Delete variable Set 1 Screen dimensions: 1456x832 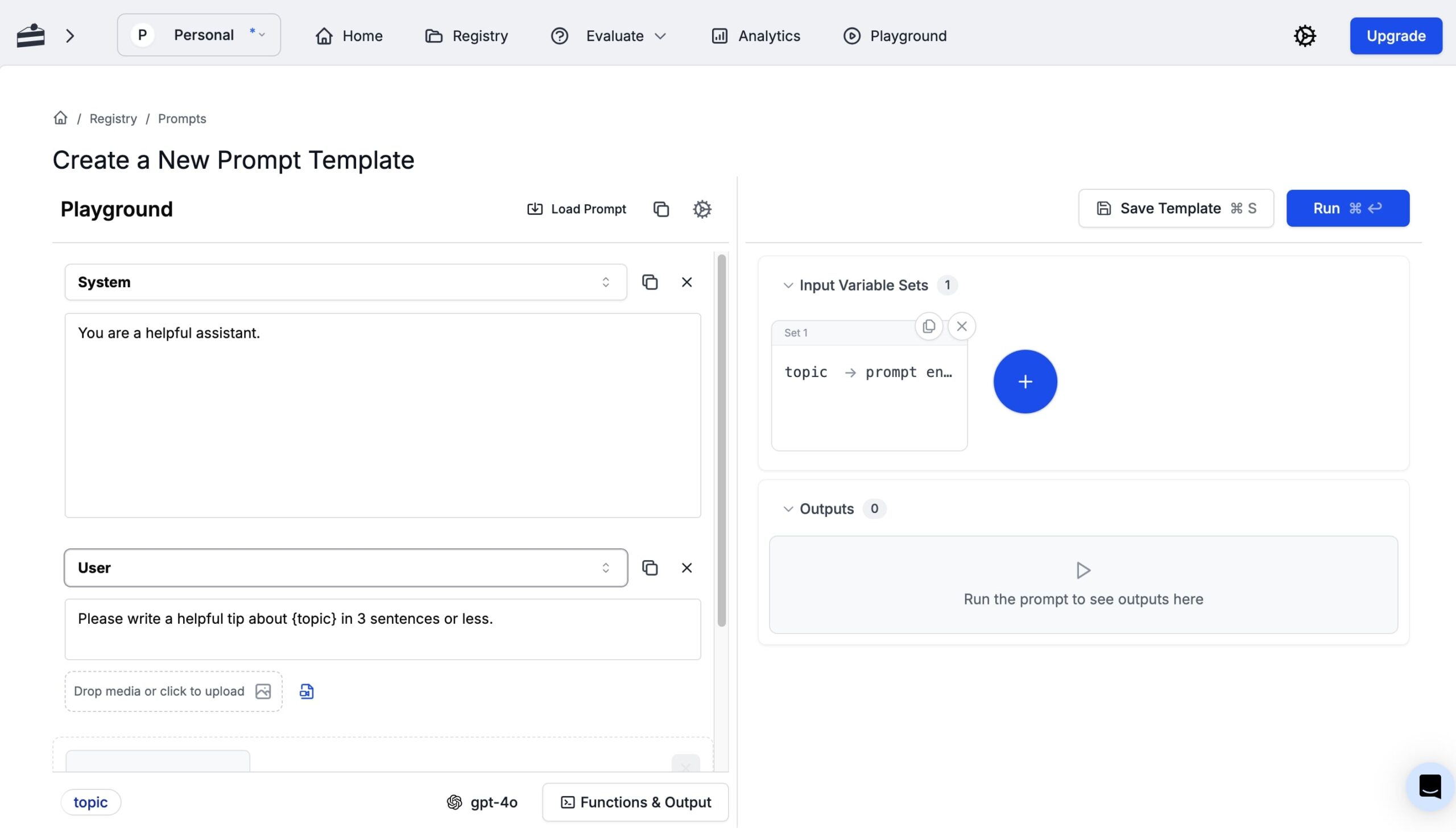click(x=961, y=326)
